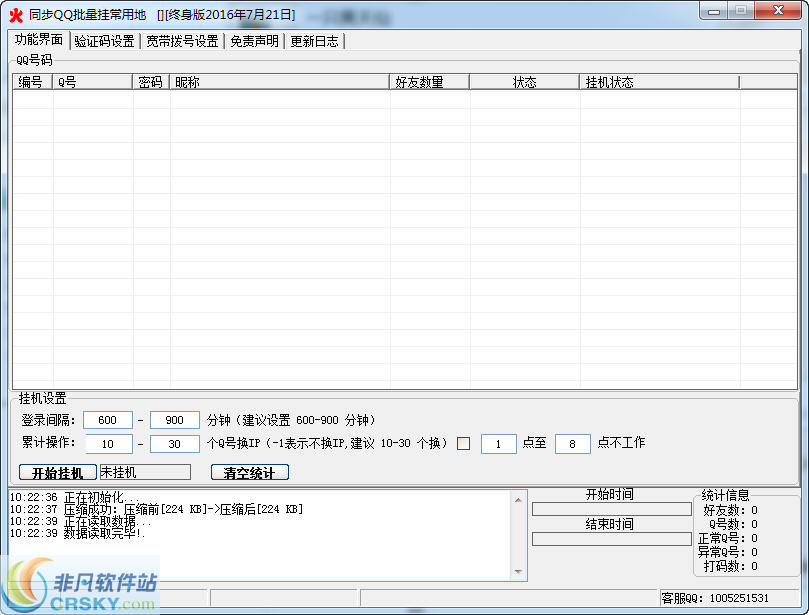Sort by 好友数量 column header
The width and height of the screenshot is (809, 615).
429,82
